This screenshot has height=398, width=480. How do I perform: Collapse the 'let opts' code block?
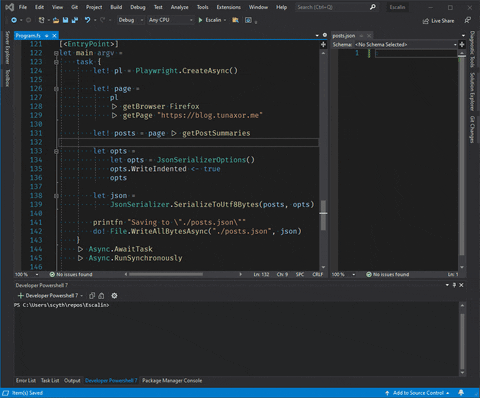click(x=56, y=151)
